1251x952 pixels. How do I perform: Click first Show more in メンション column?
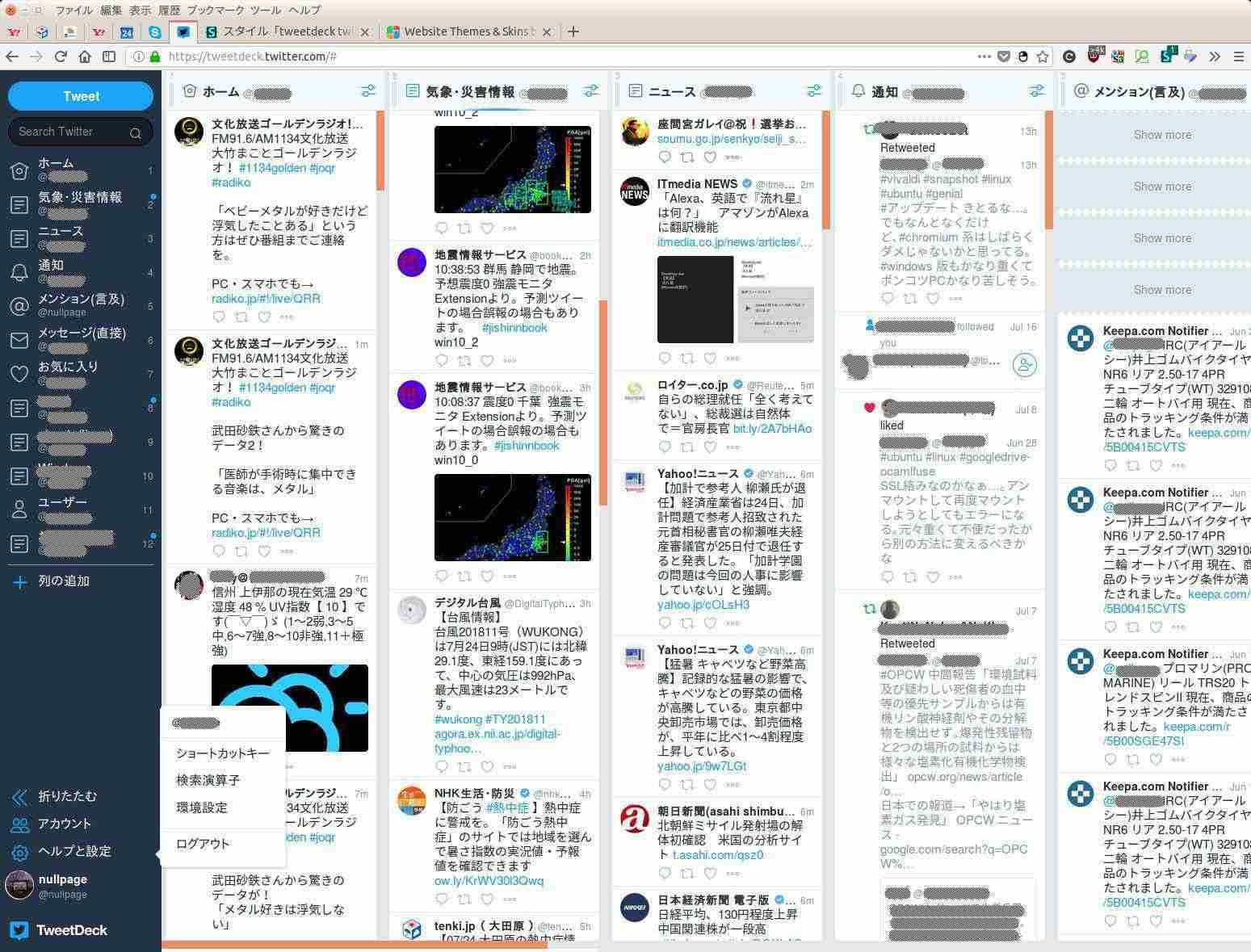1162,135
